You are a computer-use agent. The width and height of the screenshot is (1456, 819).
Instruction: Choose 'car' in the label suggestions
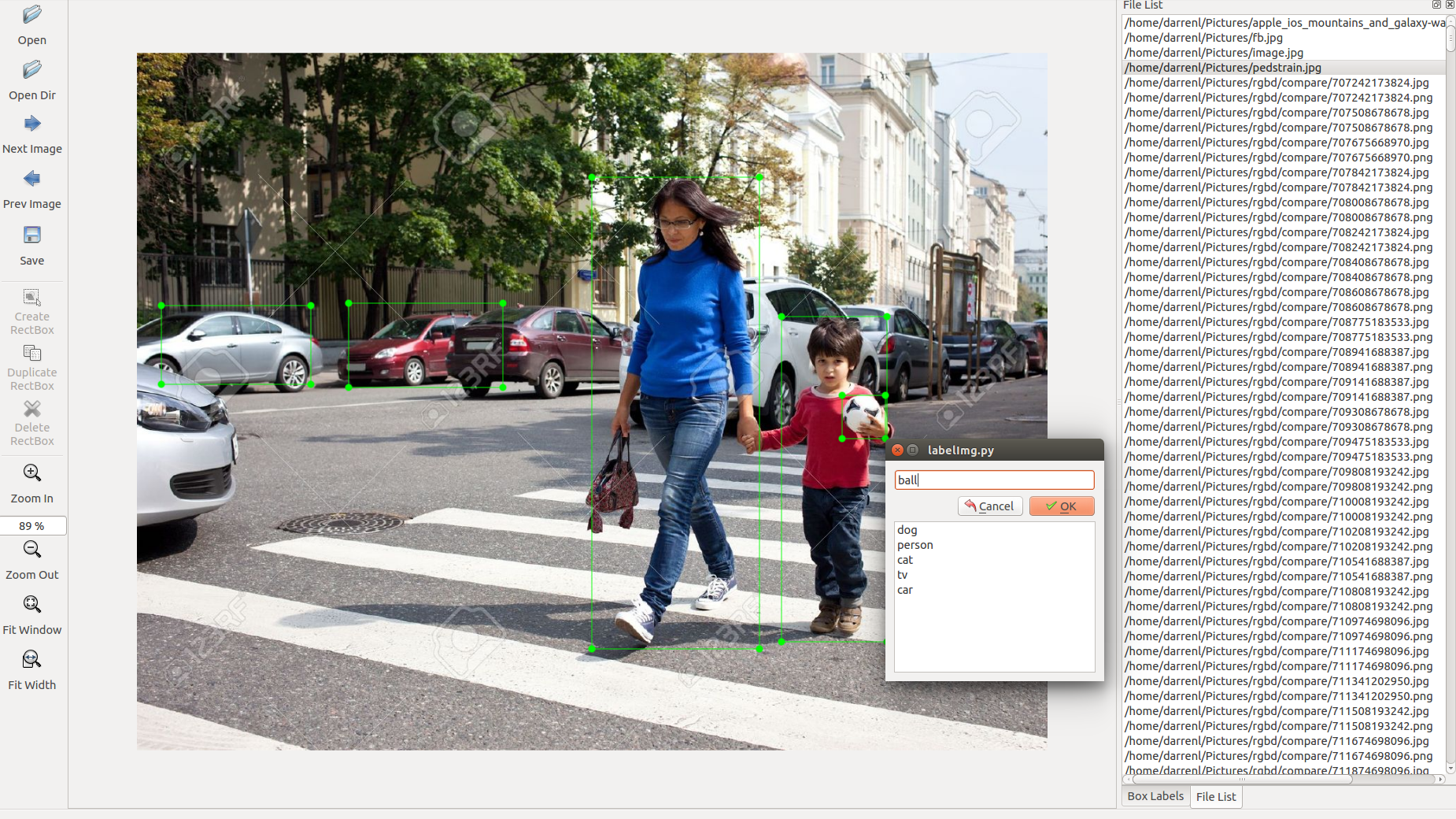905,590
